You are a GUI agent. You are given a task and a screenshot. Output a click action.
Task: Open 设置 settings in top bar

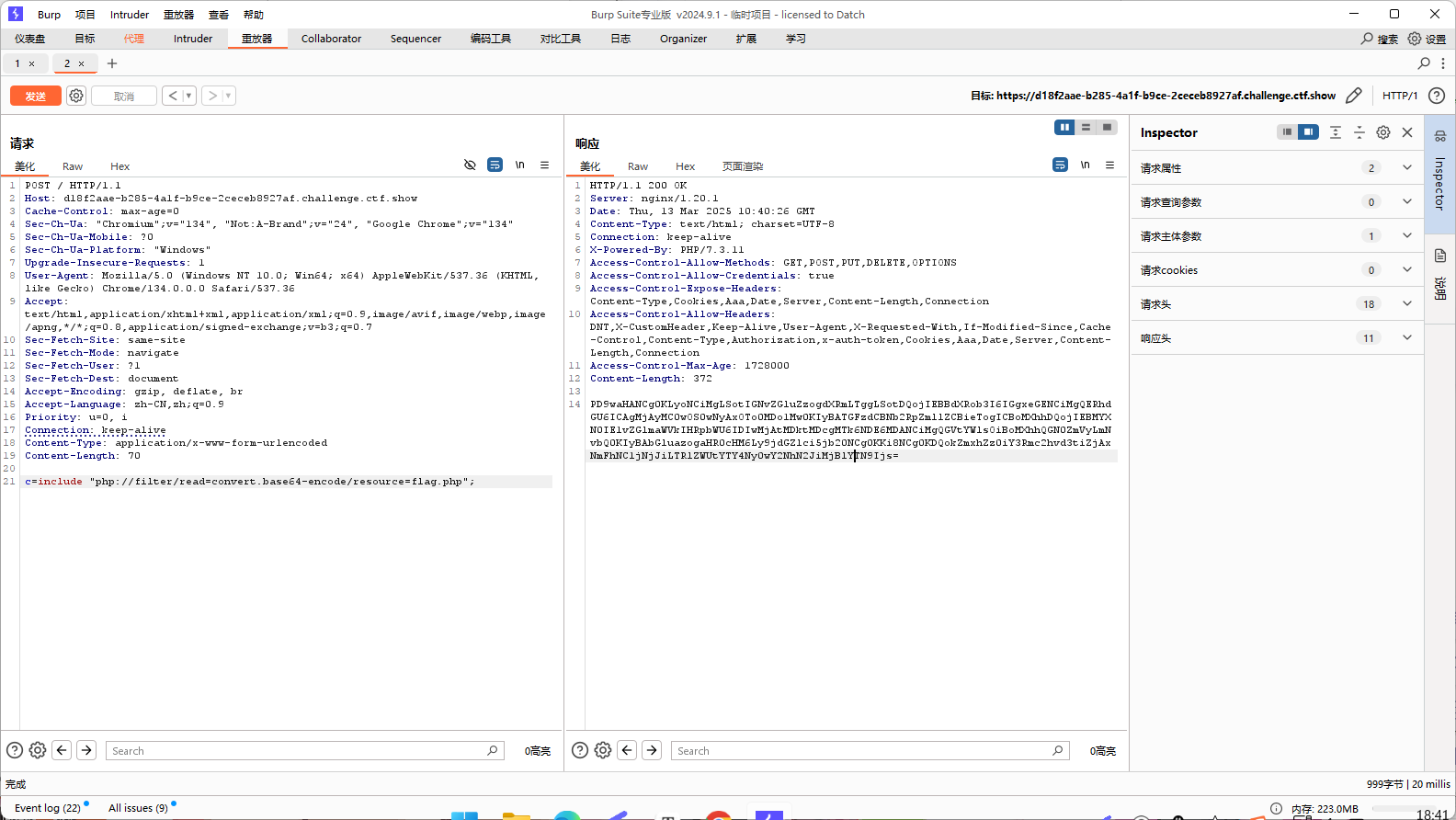pos(1427,39)
